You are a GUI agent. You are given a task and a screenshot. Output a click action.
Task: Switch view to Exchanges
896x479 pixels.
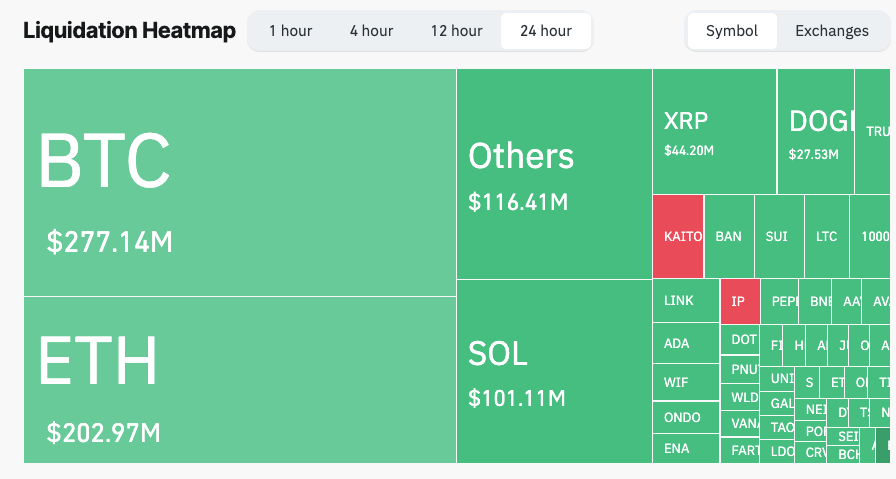(x=831, y=31)
